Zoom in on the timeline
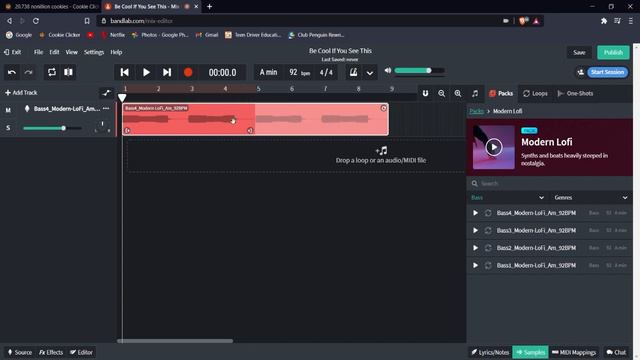 [x=458, y=93]
